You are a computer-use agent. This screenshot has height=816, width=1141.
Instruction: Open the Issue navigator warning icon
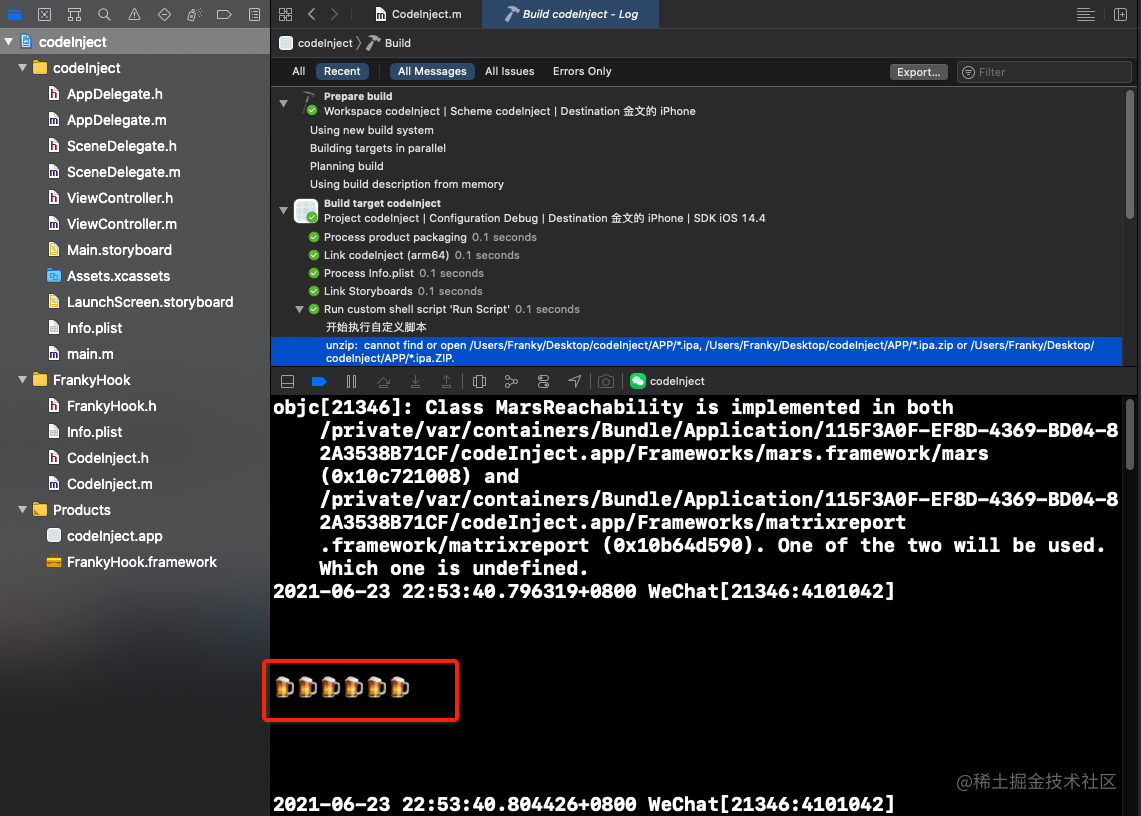135,14
